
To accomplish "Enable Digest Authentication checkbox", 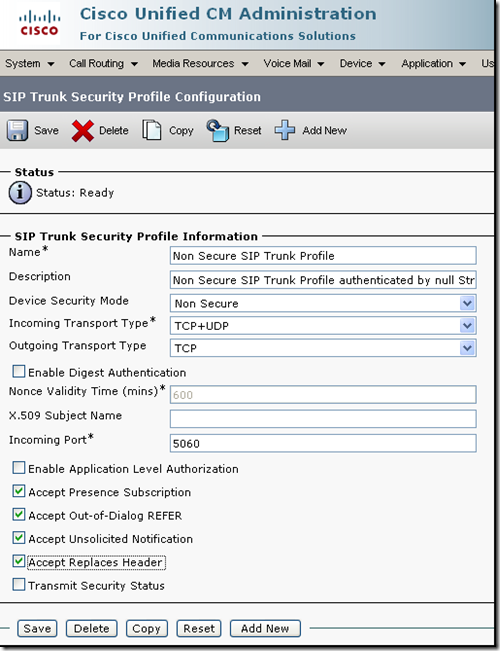I will pyautogui.click(x=19, y=371).
